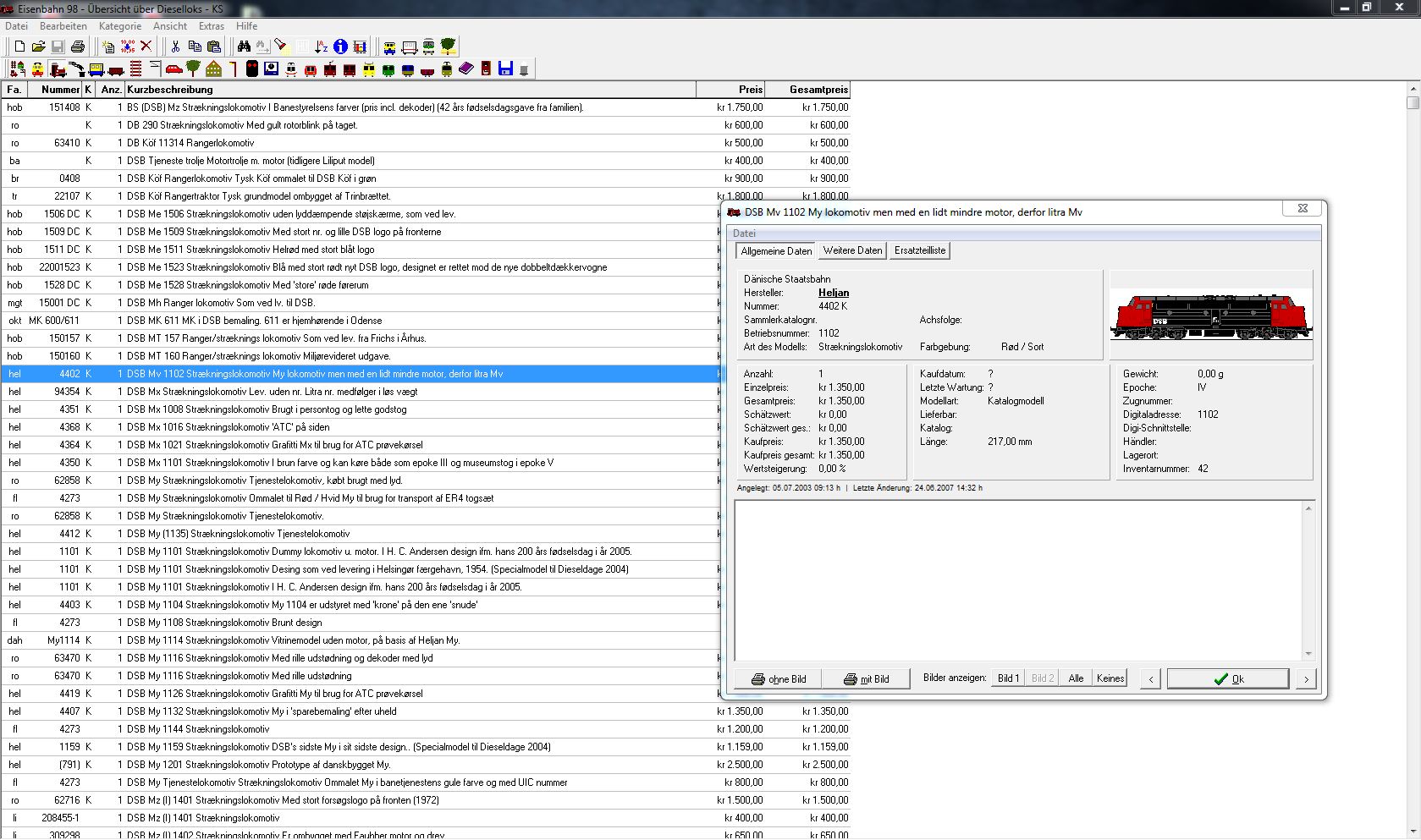This screenshot has width=1421, height=840.
Task: Click the ohne Bild print button
Action: click(779, 678)
